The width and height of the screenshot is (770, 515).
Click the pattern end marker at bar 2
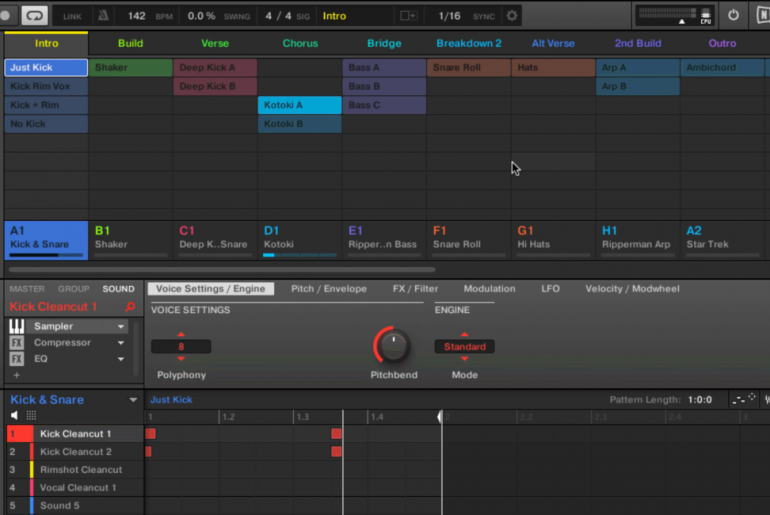[x=440, y=417]
